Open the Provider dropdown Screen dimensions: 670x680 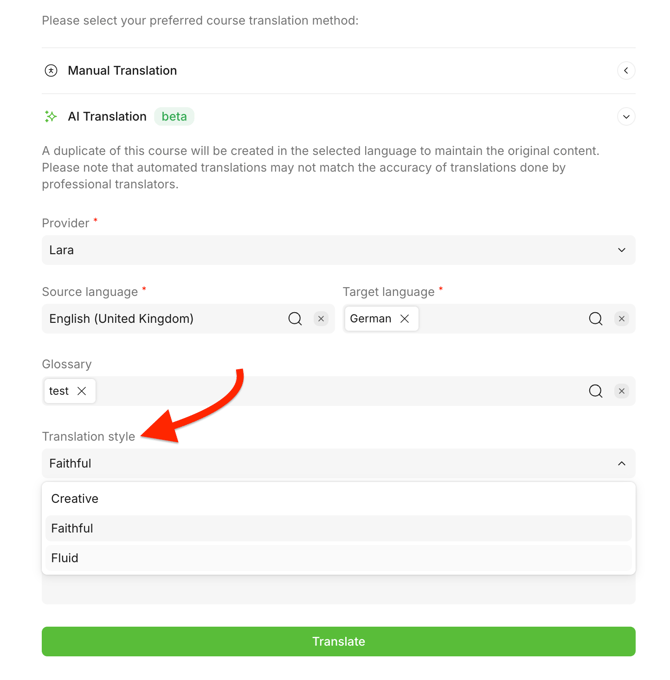click(338, 250)
